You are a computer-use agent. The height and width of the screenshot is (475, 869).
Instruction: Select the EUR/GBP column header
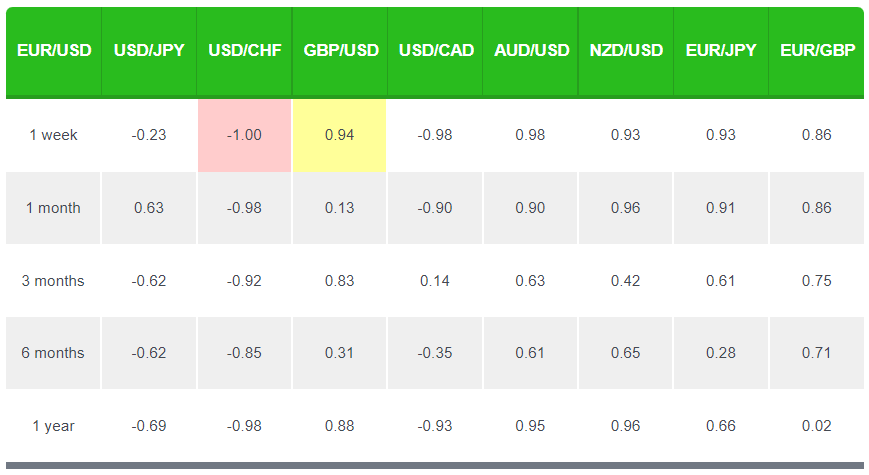817,50
